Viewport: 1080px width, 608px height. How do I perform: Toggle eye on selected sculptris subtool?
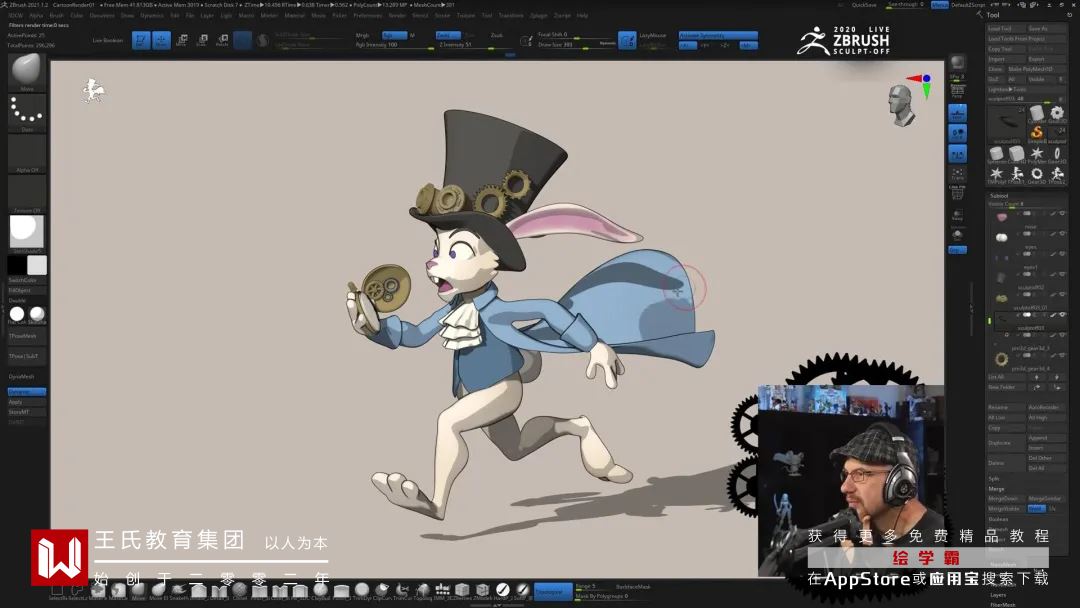[1063, 315]
